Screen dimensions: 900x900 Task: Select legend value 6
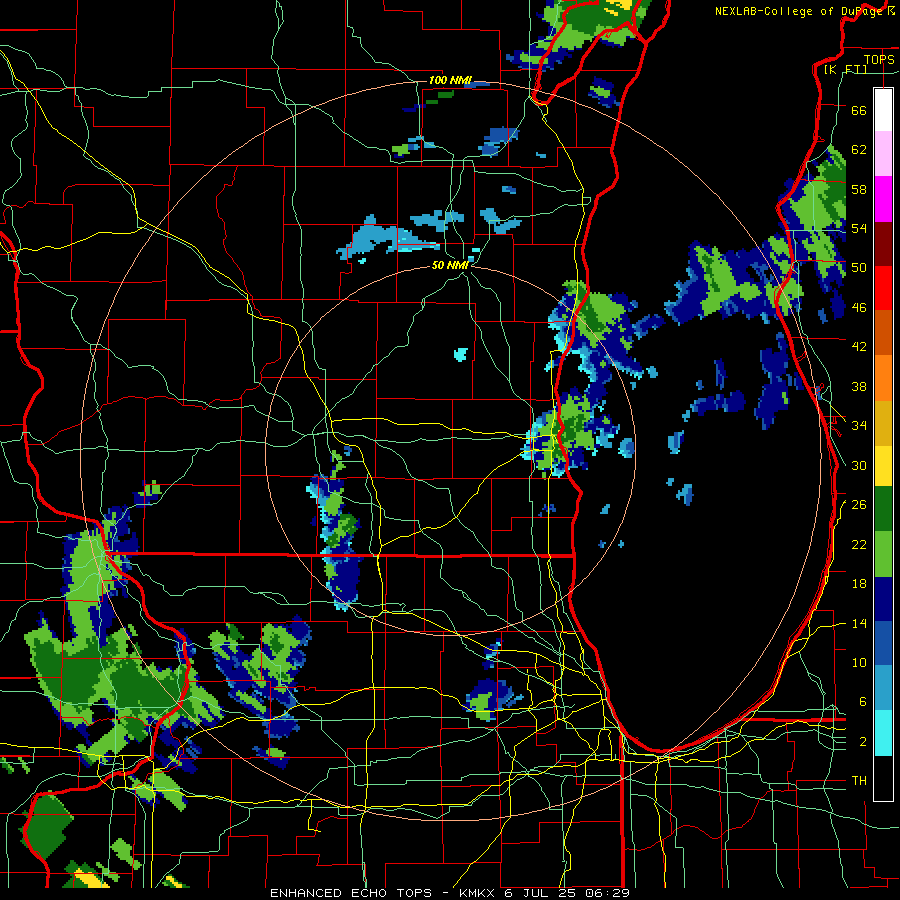[x=863, y=702]
